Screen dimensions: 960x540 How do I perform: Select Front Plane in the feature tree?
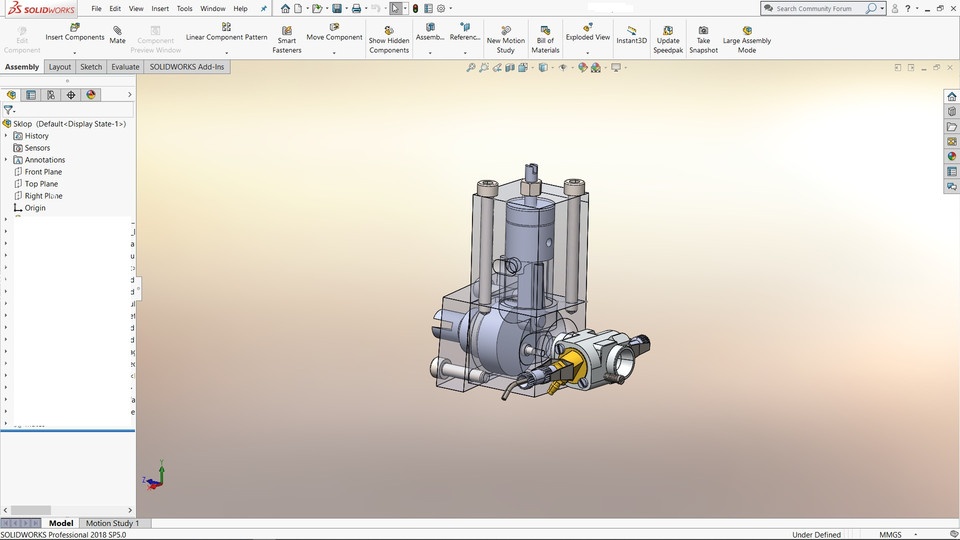42,172
